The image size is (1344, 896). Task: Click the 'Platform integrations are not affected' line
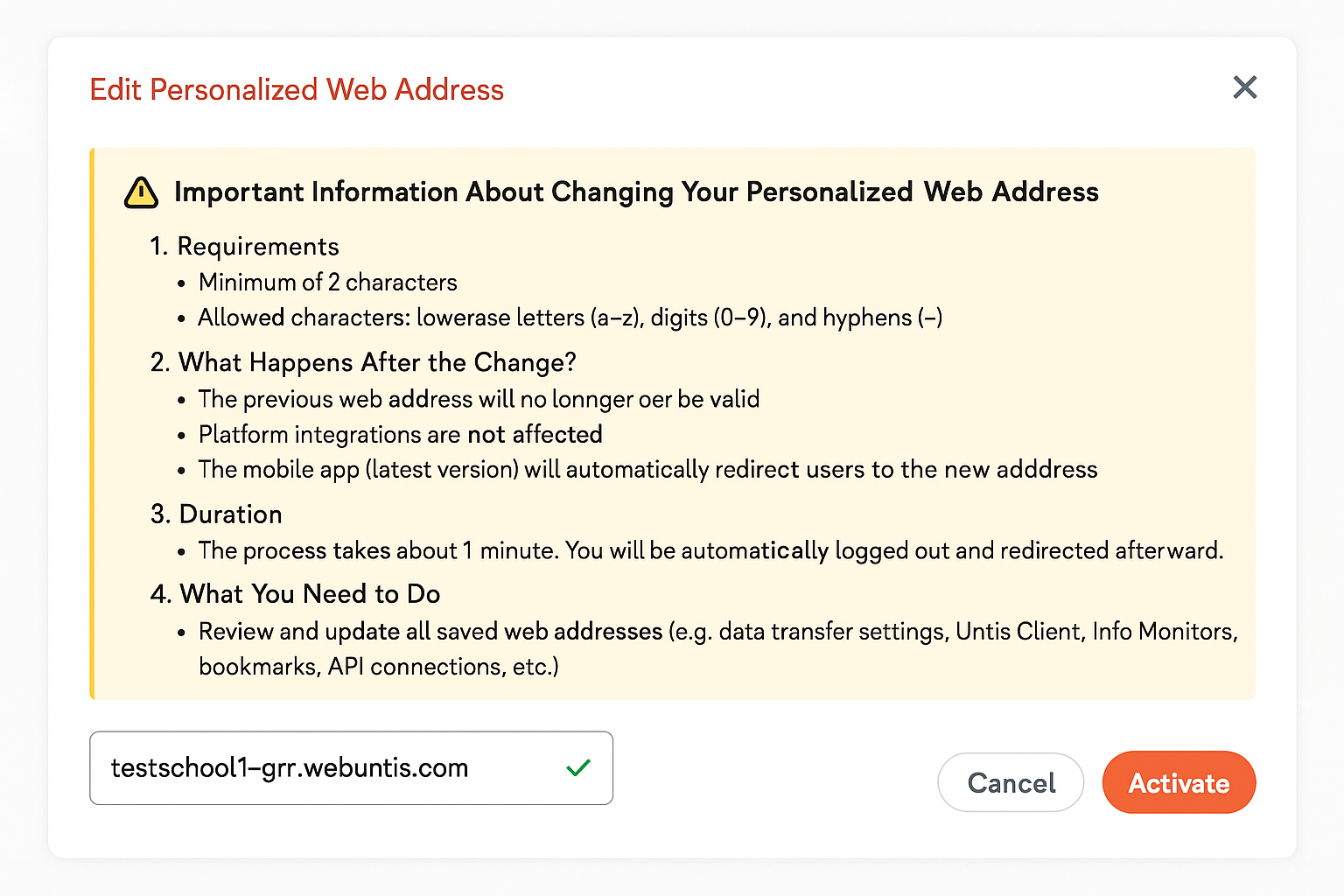[400, 434]
